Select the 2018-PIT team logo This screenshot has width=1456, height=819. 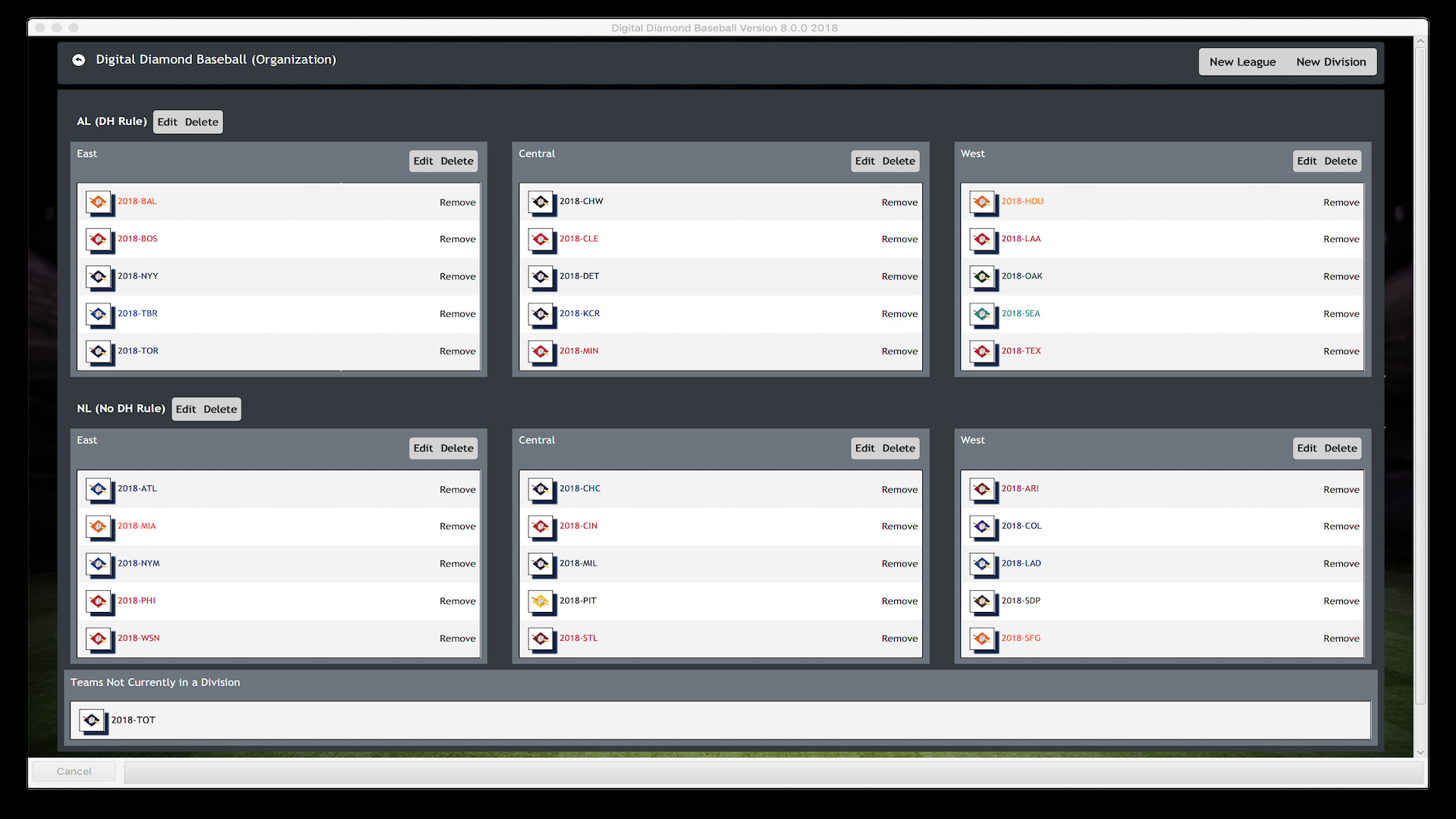(541, 601)
